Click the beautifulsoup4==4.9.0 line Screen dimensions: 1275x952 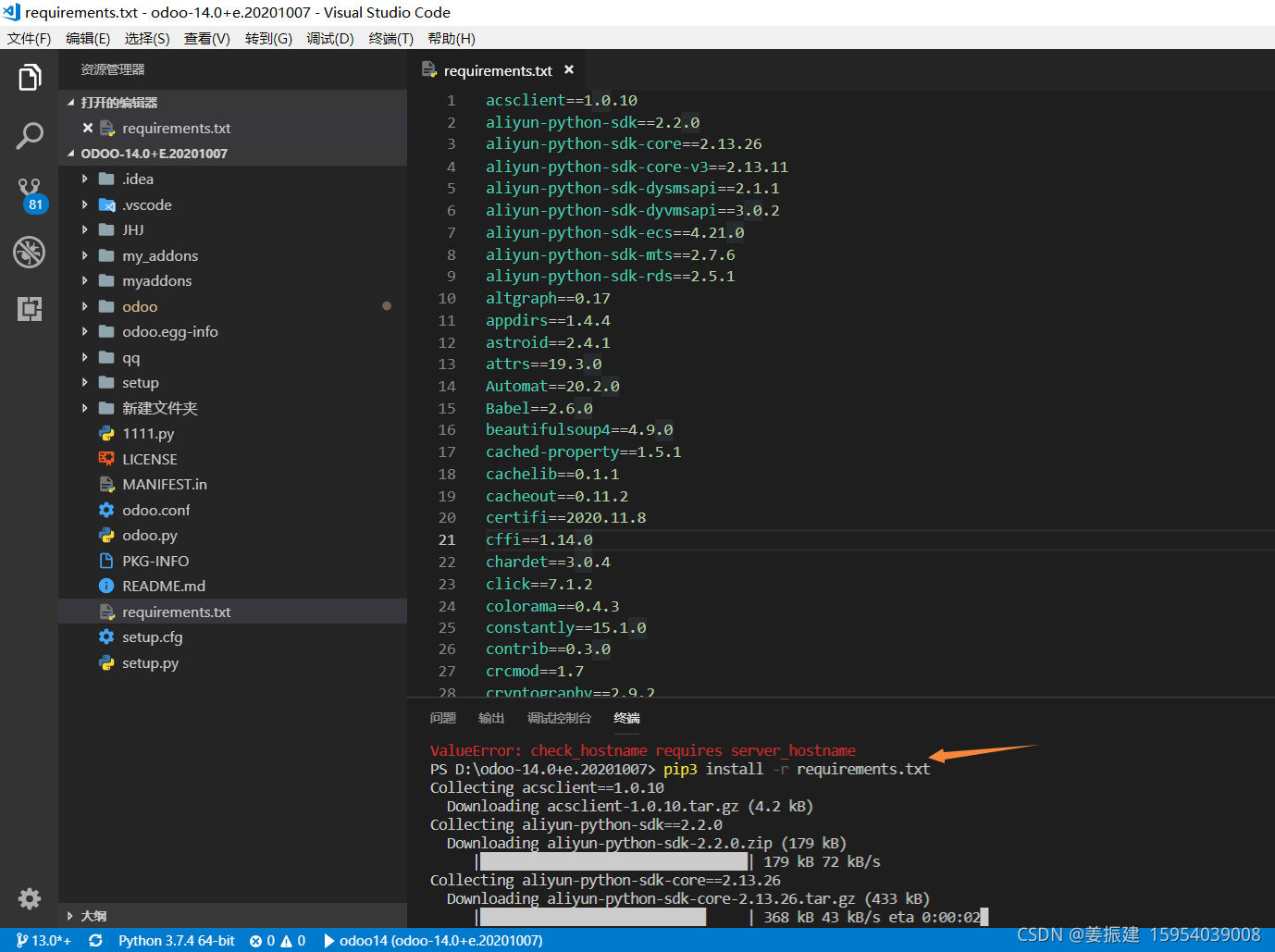pos(579,429)
